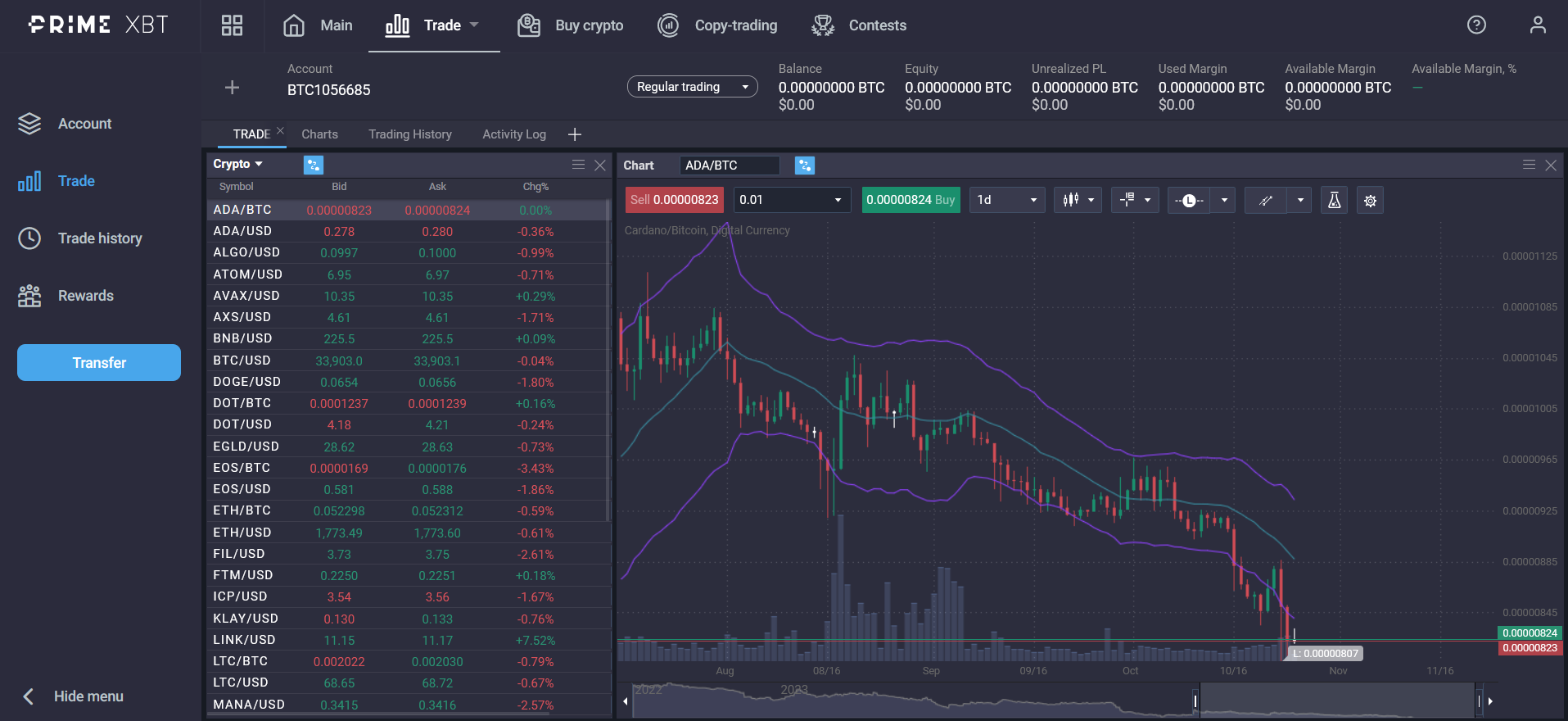Close the Crypto watchlist panel
The image size is (1568, 721).
point(600,165)
